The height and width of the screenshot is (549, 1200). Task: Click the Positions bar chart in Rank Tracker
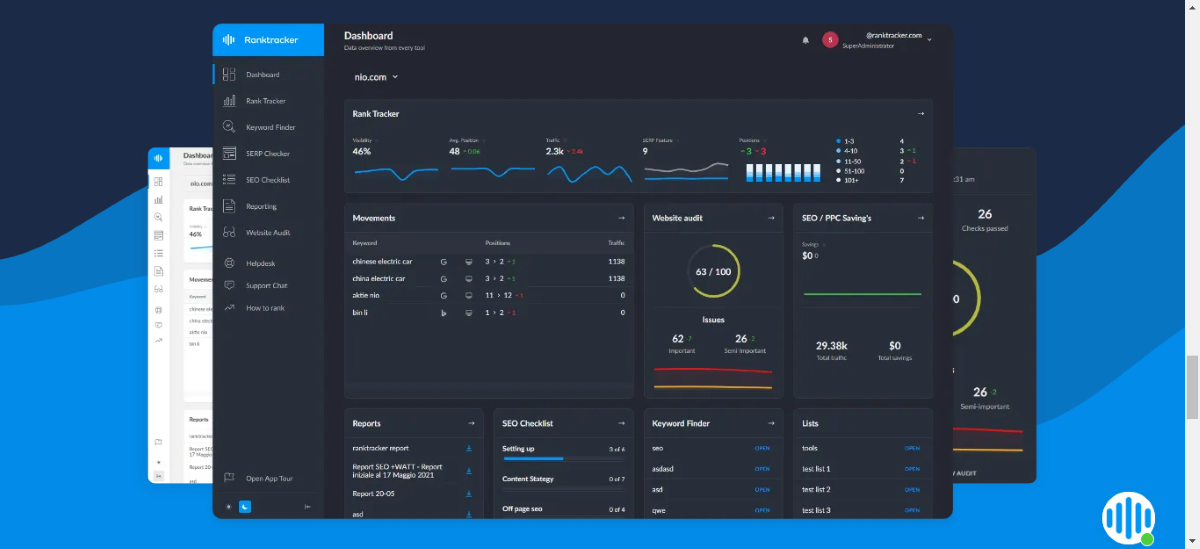(784, 172)
